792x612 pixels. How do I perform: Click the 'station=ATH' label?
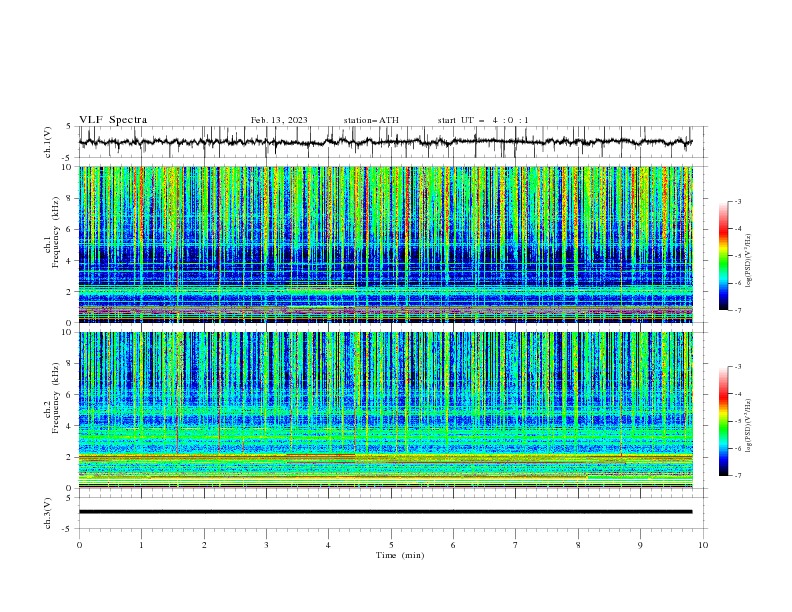371,120
